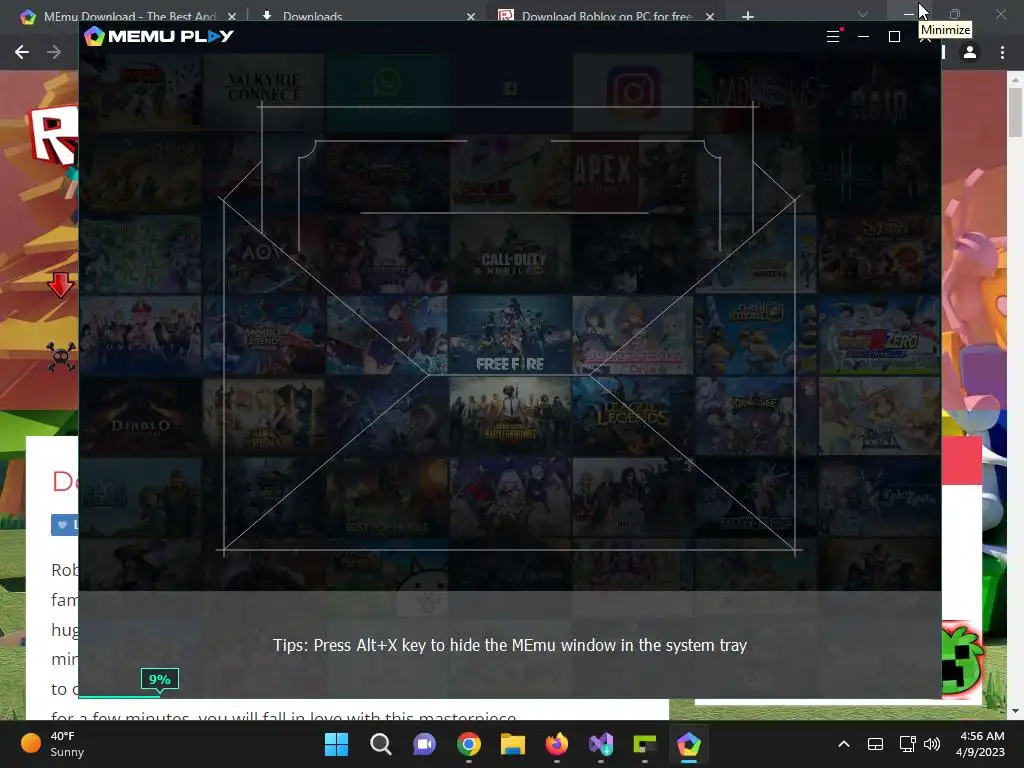Image resolution: width=1024 pixels, height=768 pixels.
Task: Go back in the browser
Action: pos(22,52)
